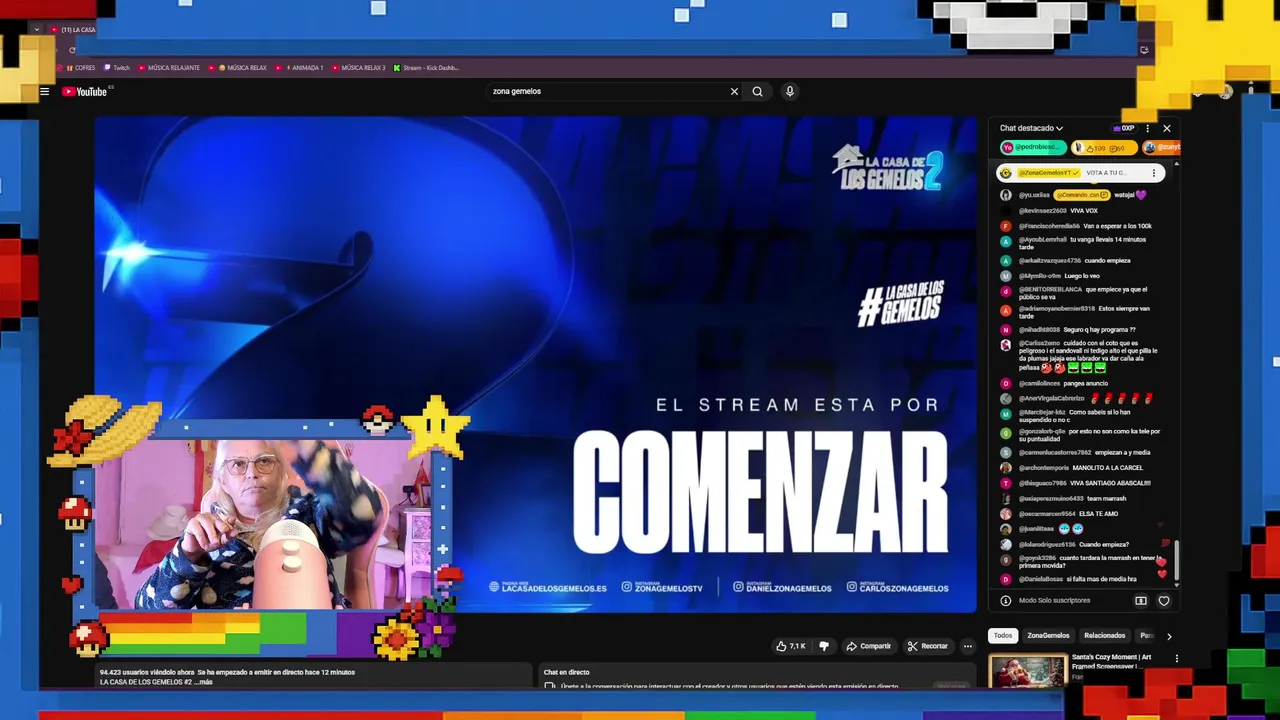Open the 'Santa's Cozy Moment' video thumbnail
Screen dimensions: 1280x720
click(x=1027, y=670)
